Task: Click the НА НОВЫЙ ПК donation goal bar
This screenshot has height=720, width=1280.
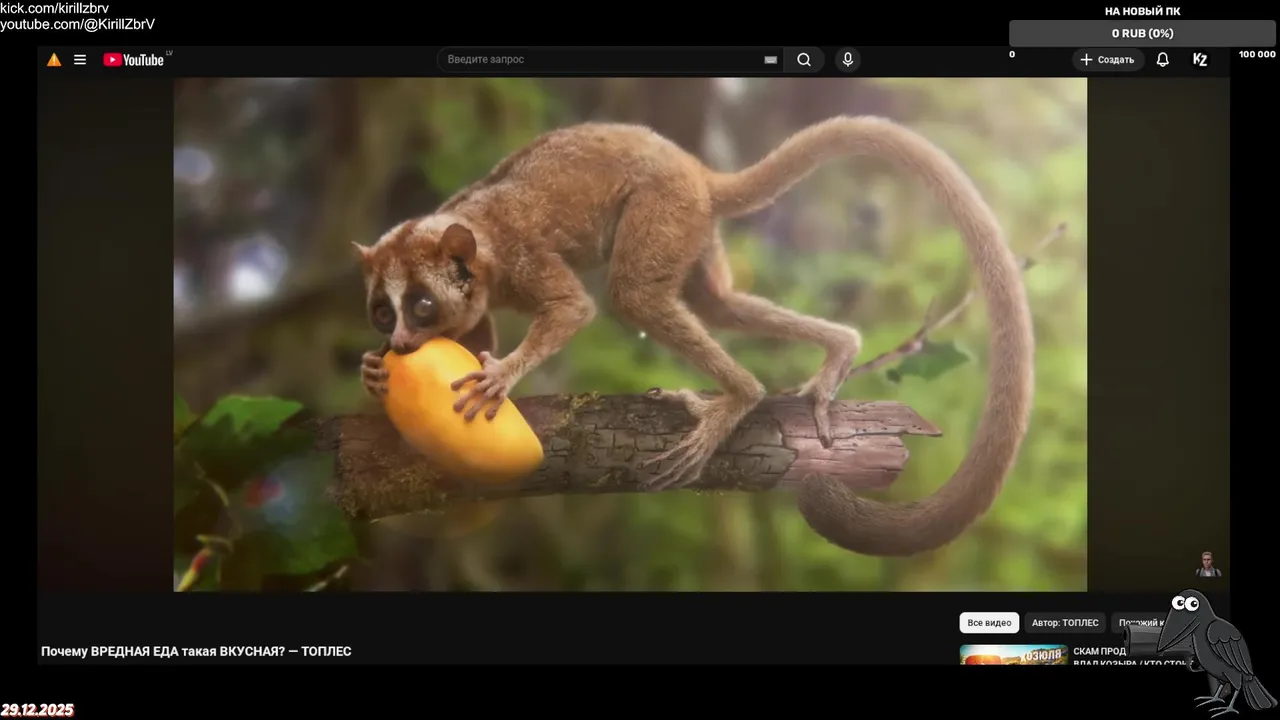Action: pyautogui.click(x=1142, y=33)
